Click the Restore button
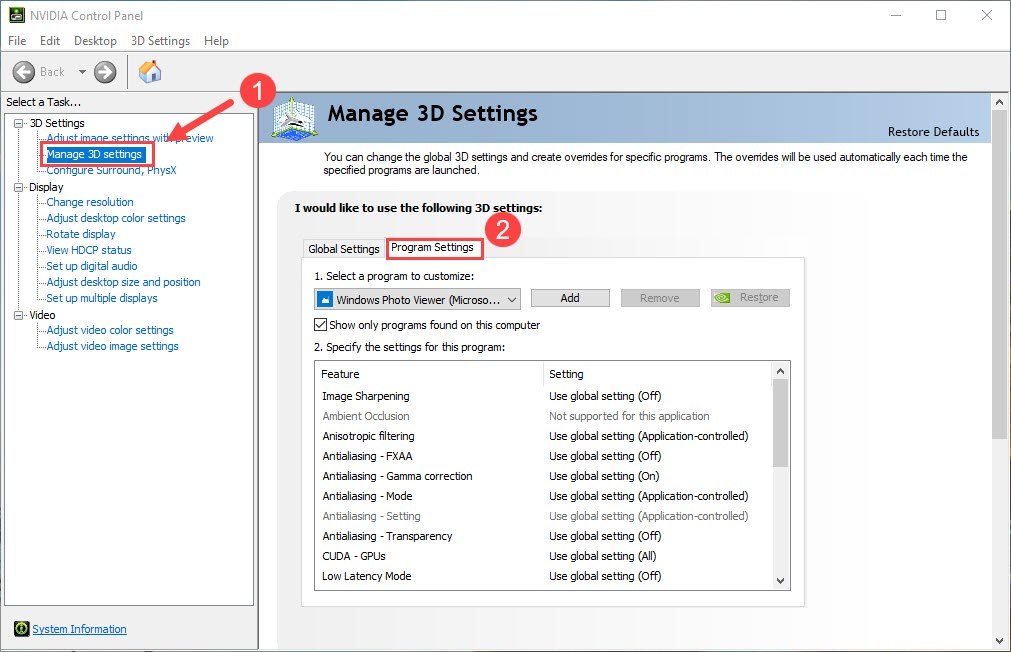Screen dimensions: 1011x652 750,297
